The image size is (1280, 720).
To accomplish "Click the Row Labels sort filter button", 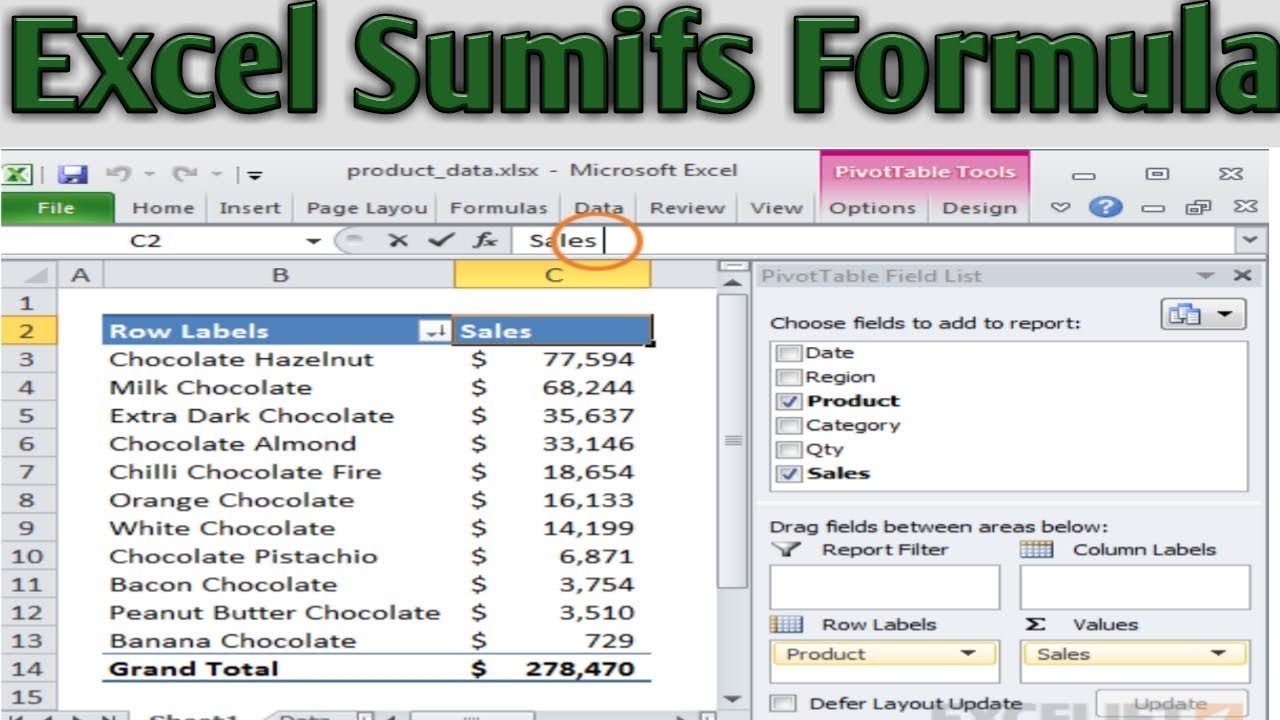I will click(435, 331).
